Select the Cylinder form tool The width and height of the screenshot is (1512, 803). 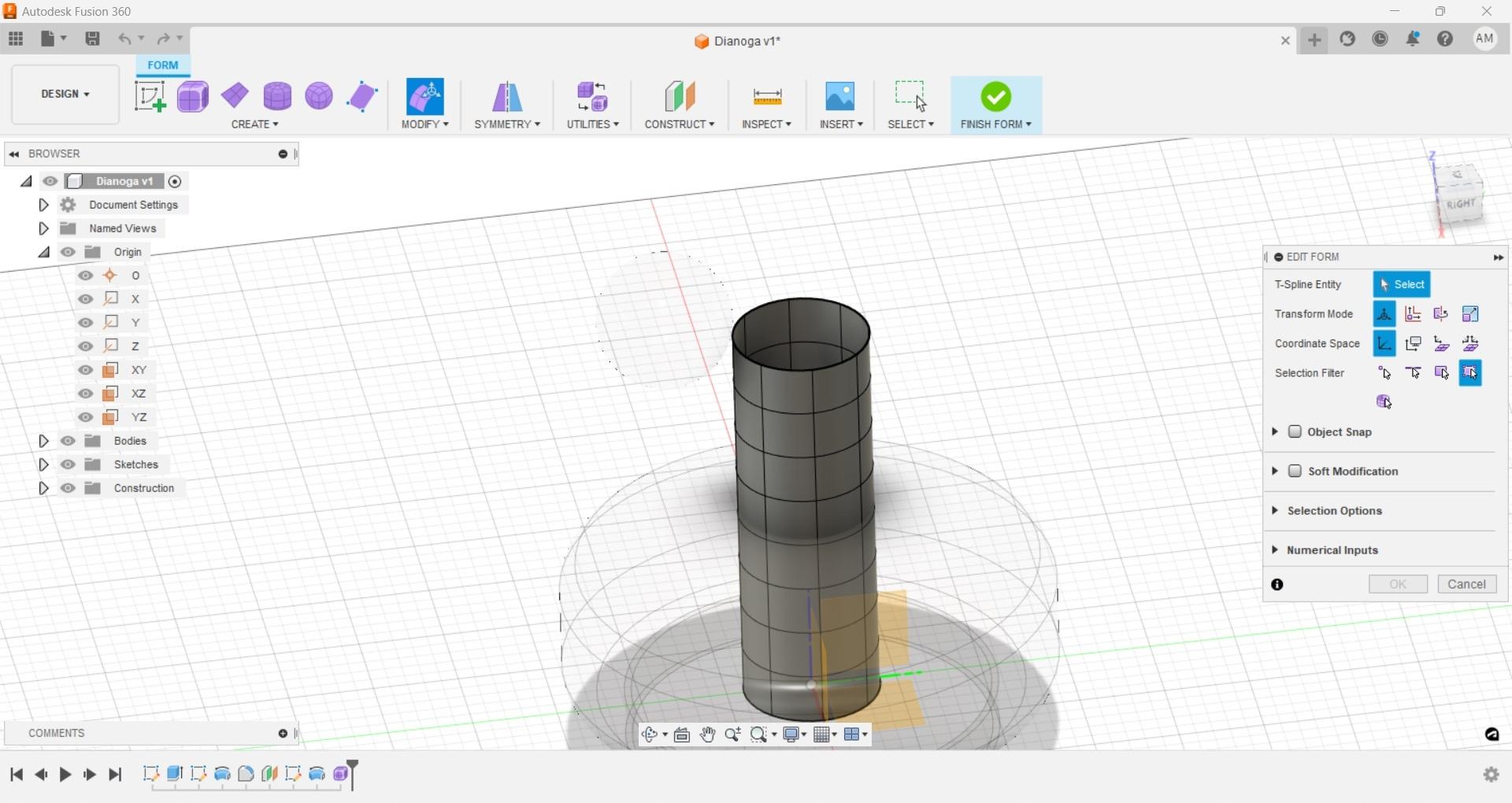[x=277, y=96]
